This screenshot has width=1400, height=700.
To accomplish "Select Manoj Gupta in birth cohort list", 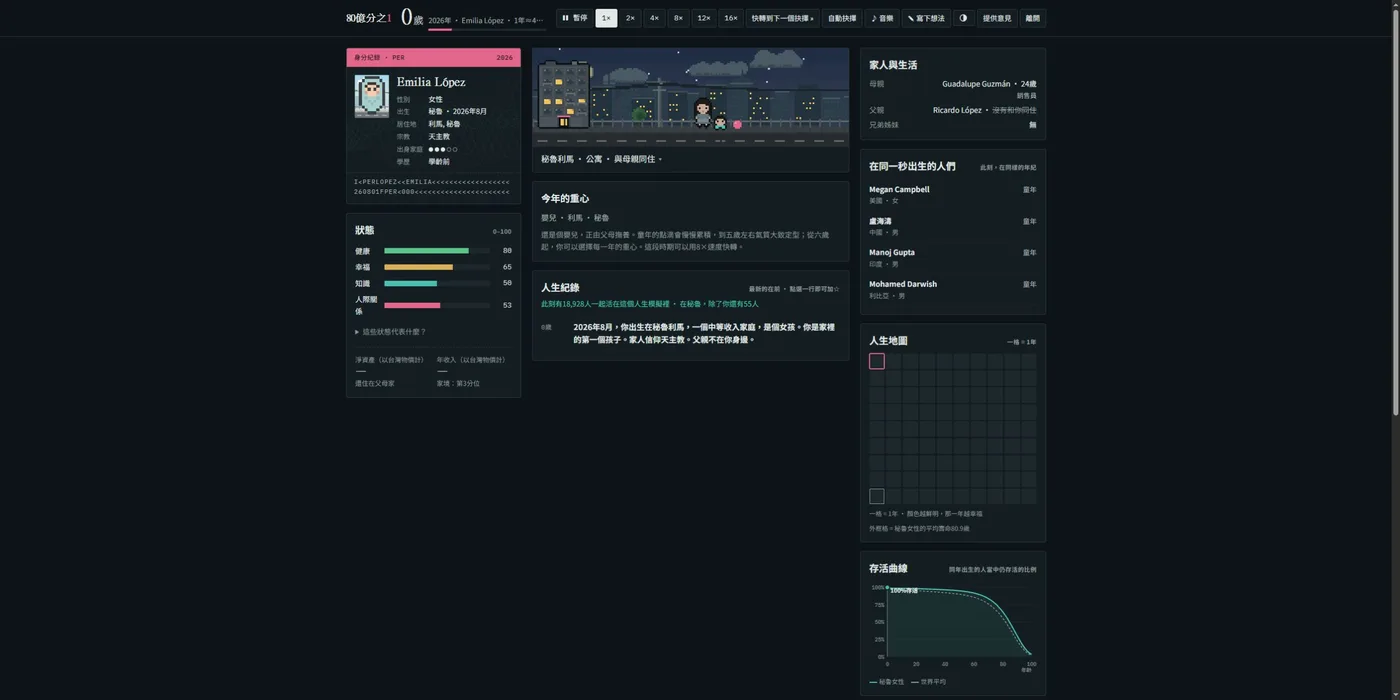I will pos(953,258).
